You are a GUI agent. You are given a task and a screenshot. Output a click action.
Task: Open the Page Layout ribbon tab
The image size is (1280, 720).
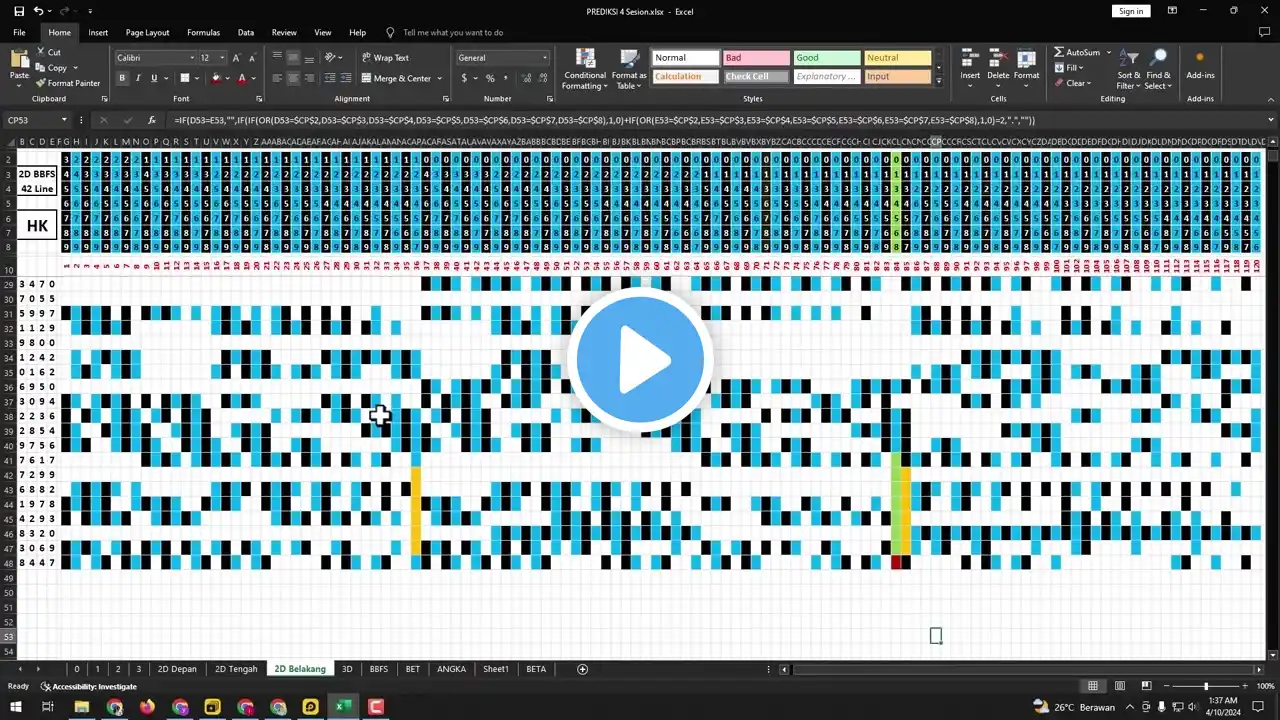[x=147, y=32]
